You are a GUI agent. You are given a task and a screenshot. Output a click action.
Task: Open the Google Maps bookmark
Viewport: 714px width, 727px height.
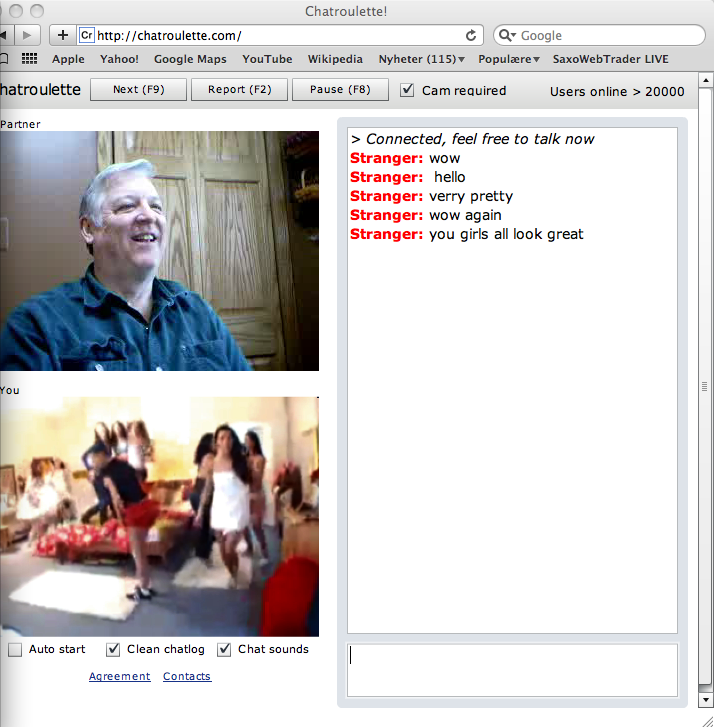[x=190, y=59]
